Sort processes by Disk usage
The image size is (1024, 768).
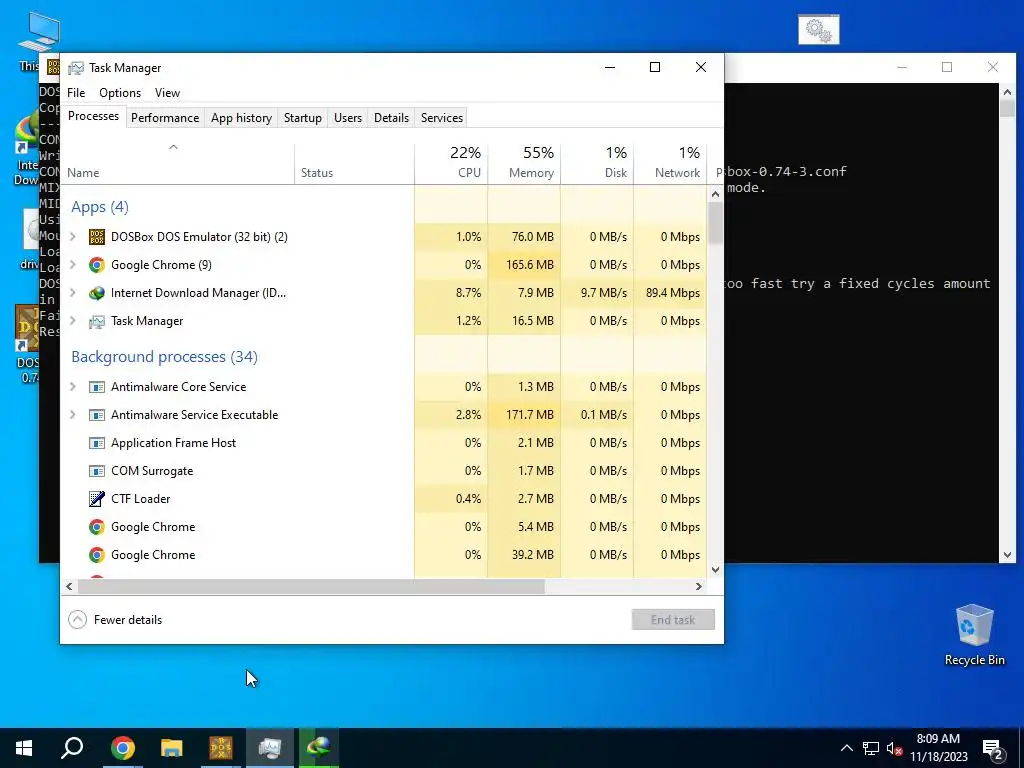597,163
